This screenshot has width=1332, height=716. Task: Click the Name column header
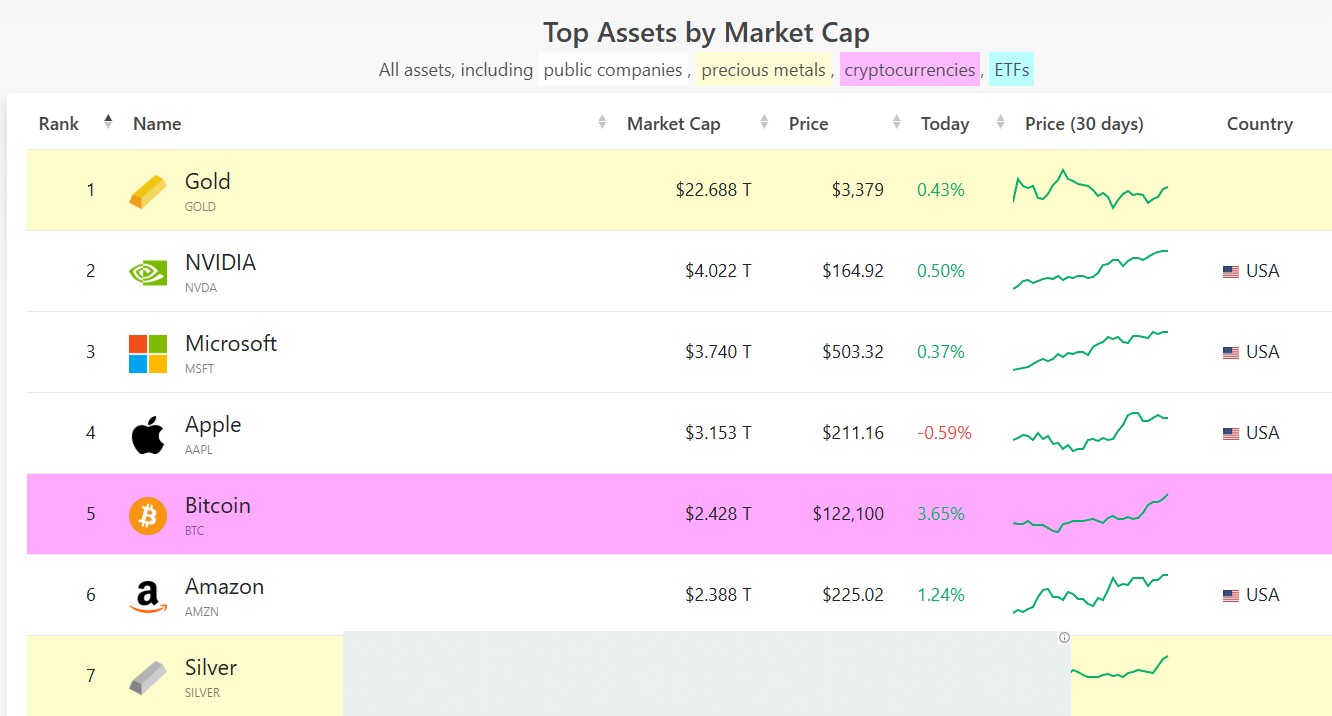click(157, 124)
